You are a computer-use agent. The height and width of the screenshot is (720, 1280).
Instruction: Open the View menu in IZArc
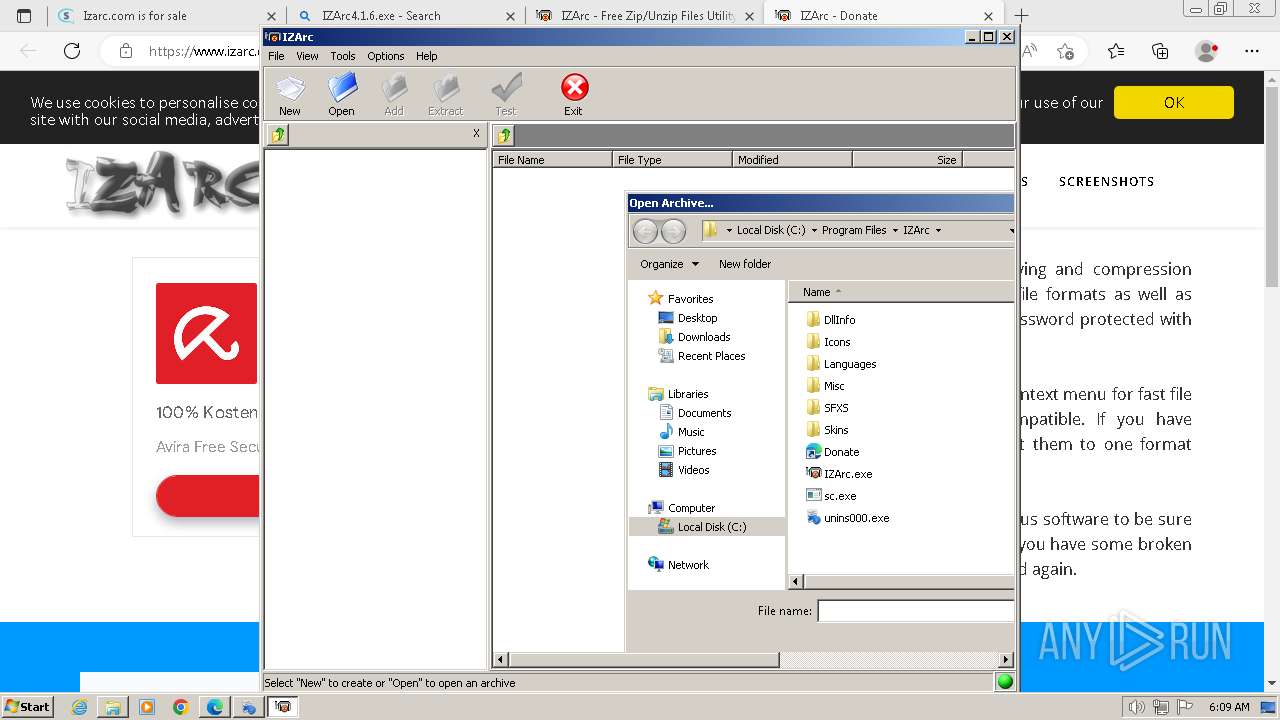[x=307, y=56]
